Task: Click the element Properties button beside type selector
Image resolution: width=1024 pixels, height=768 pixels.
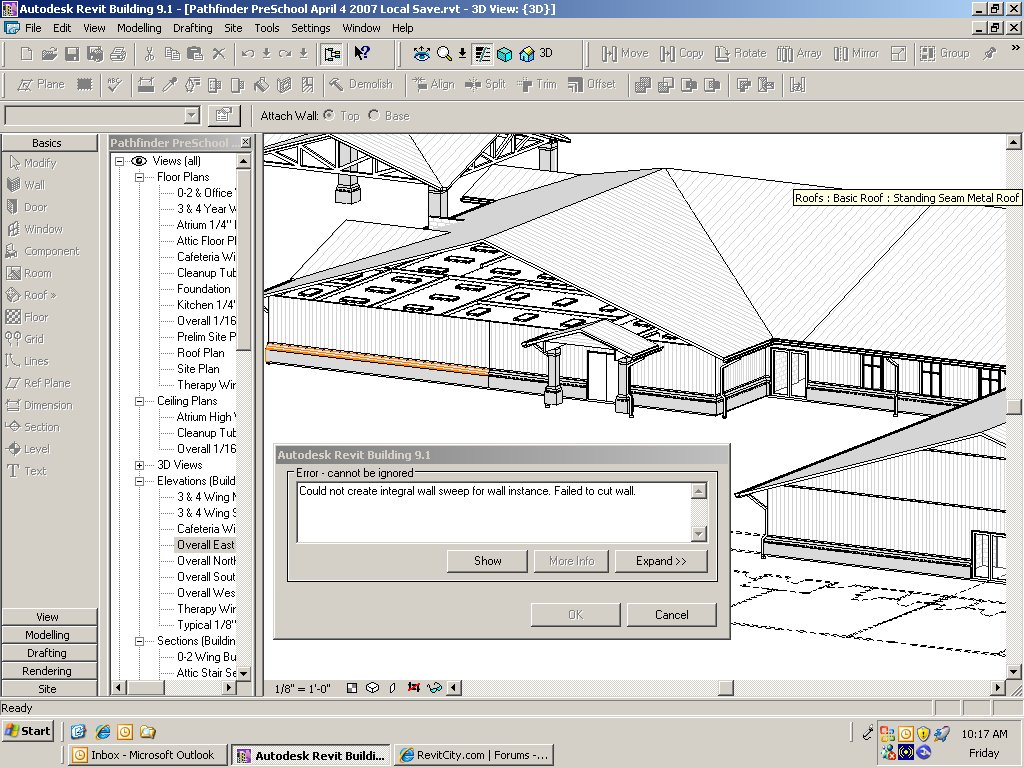Action: click(224, 115)
